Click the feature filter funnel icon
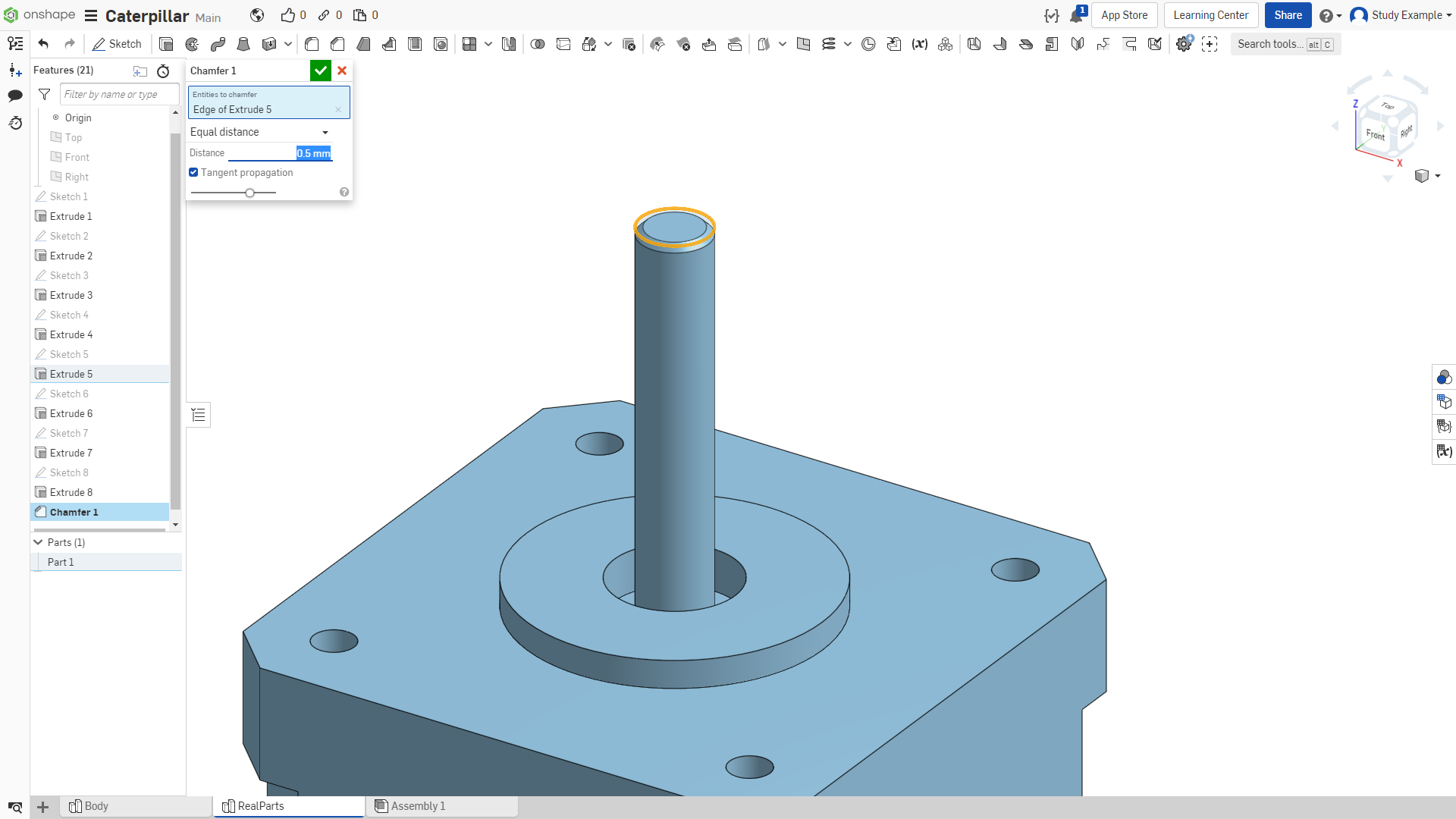The width and height of the screenshot is (1456, 819). 45,94
